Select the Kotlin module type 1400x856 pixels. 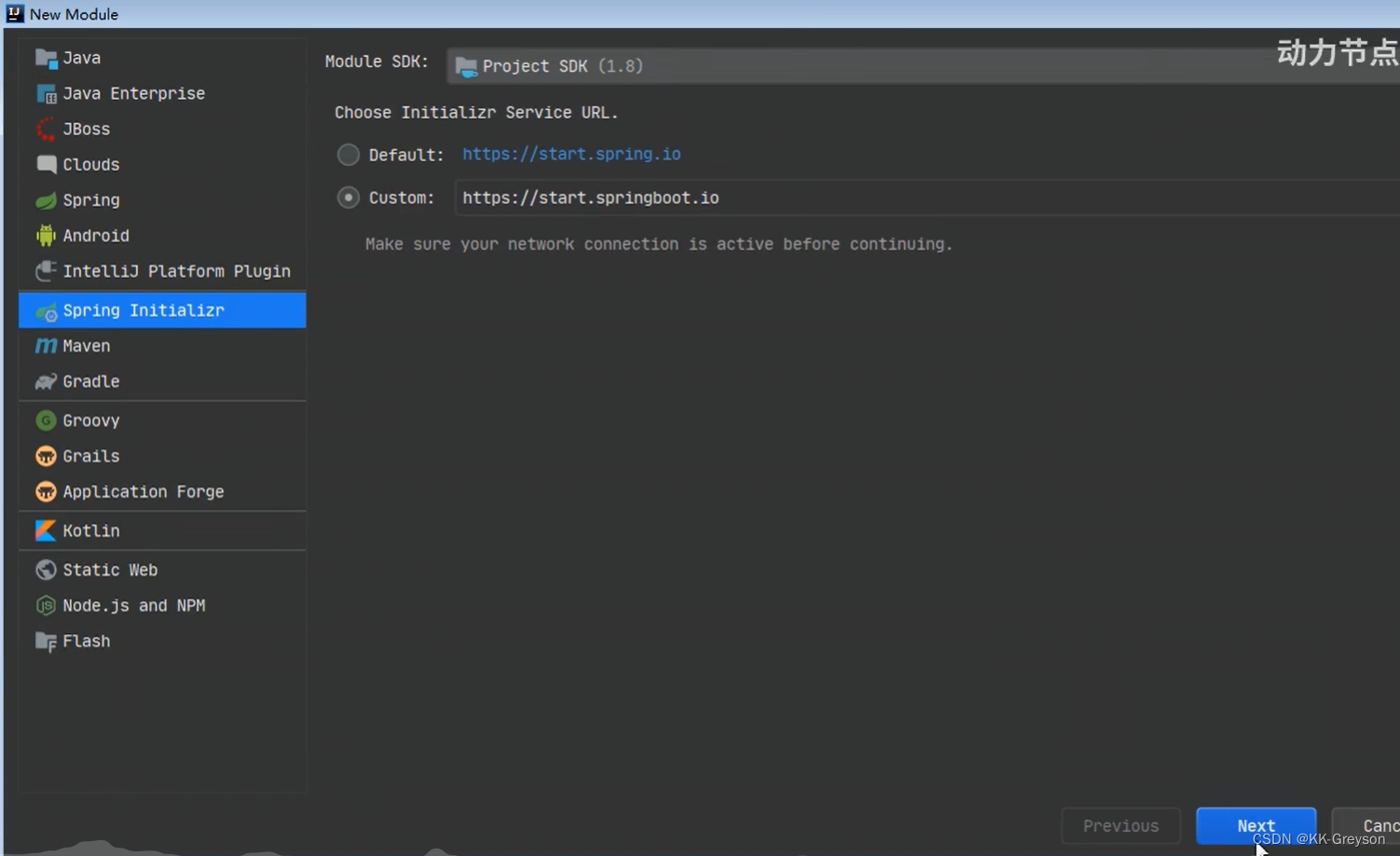tap(162, 531)
